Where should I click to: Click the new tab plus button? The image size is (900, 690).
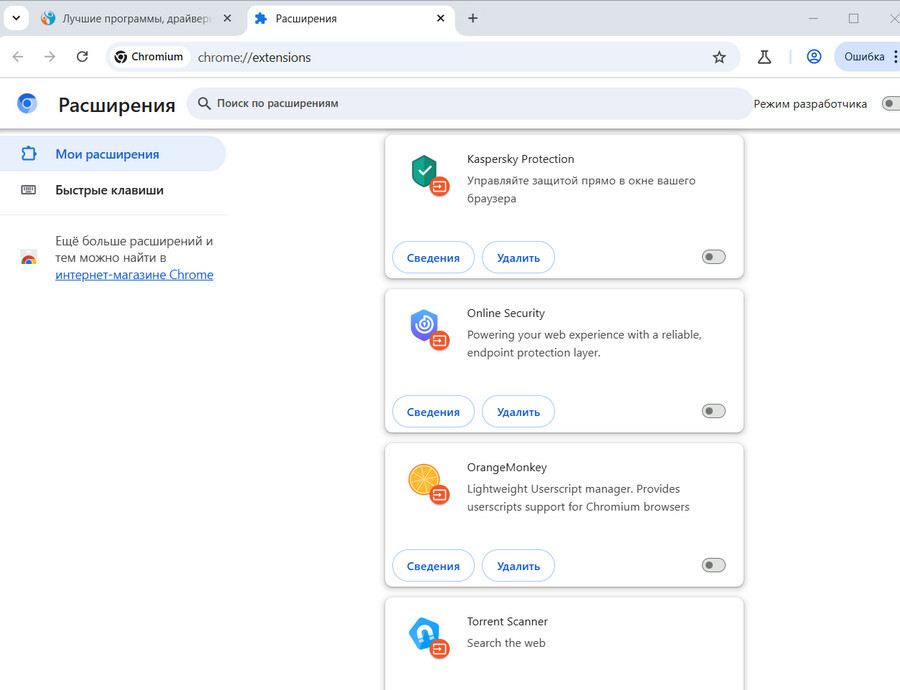472,18
